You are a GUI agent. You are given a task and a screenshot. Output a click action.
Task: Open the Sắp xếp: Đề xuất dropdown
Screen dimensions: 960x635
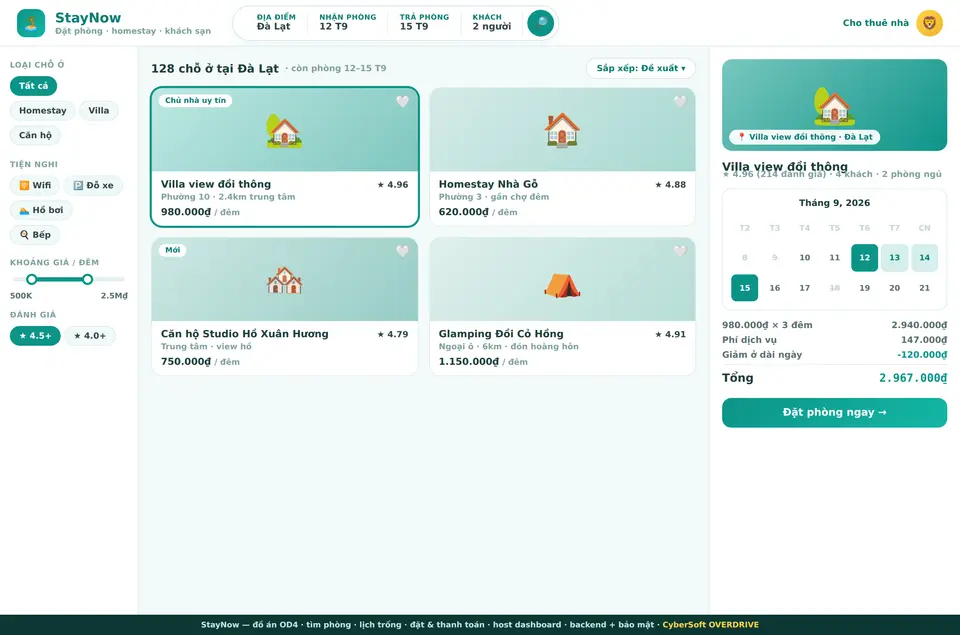coord(641,68)
